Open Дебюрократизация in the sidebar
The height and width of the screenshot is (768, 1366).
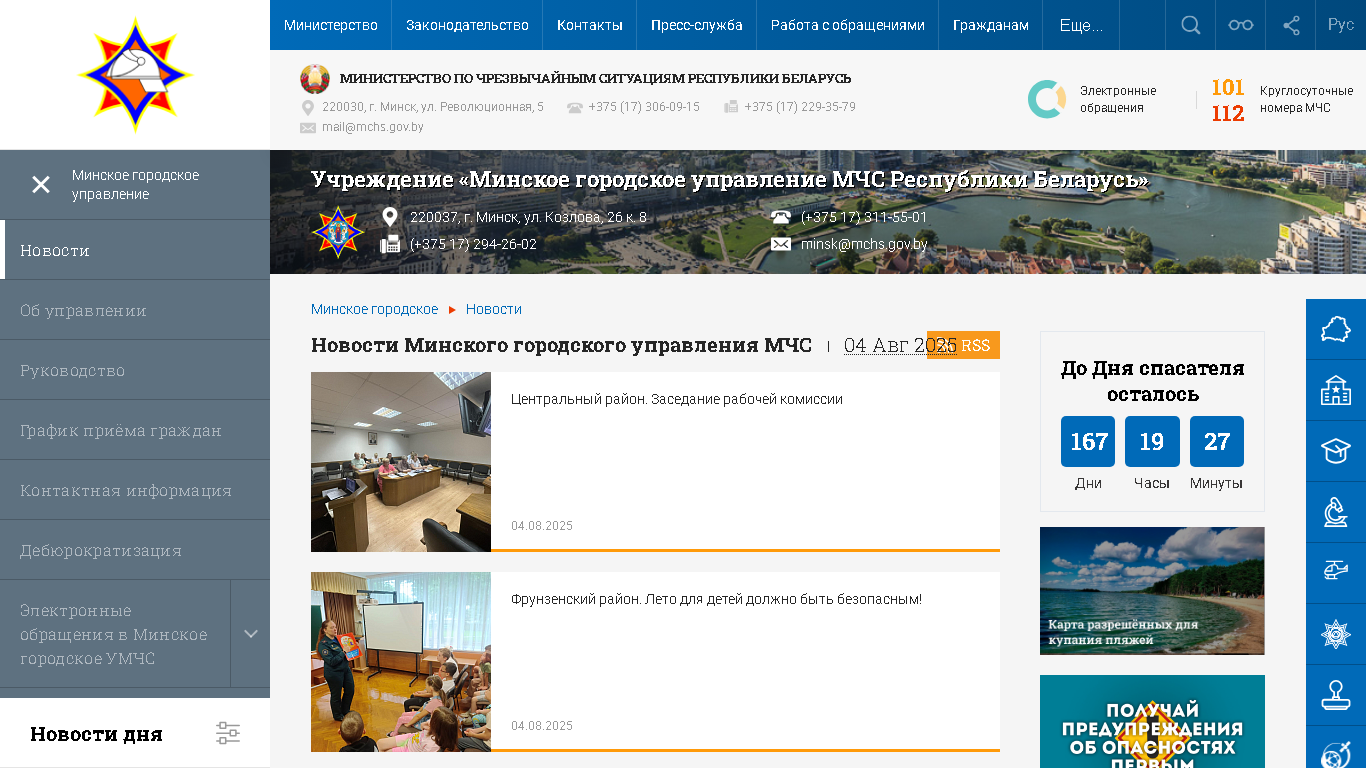click(x=135, y=550)
